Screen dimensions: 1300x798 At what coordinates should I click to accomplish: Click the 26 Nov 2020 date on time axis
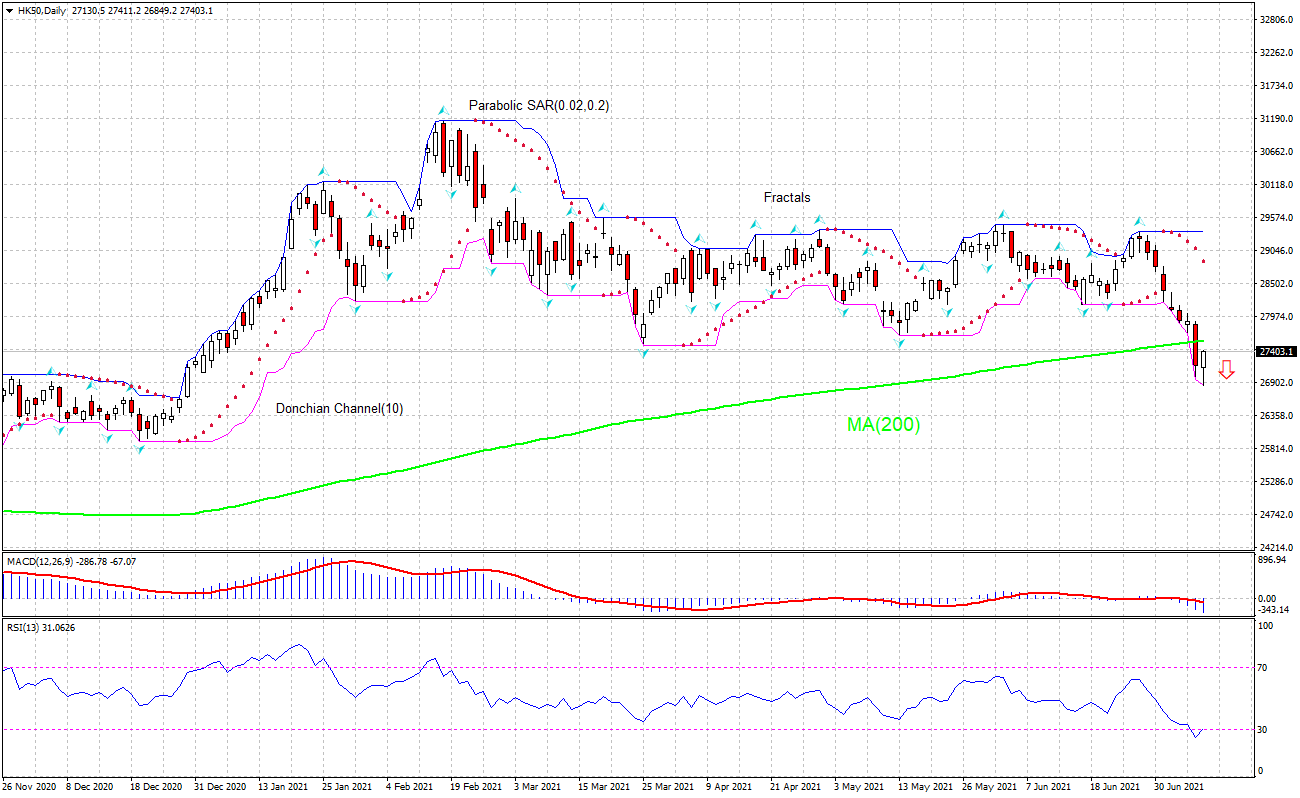pyautogui.click(x=30, y=786)
